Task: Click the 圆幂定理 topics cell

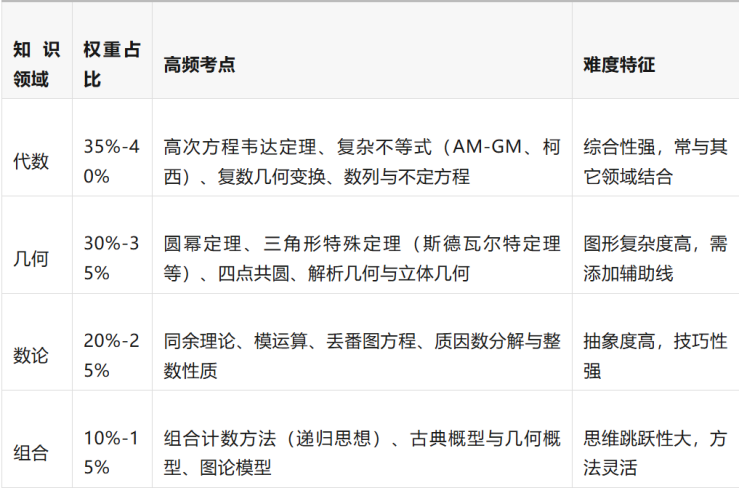Action: [361, 258]
